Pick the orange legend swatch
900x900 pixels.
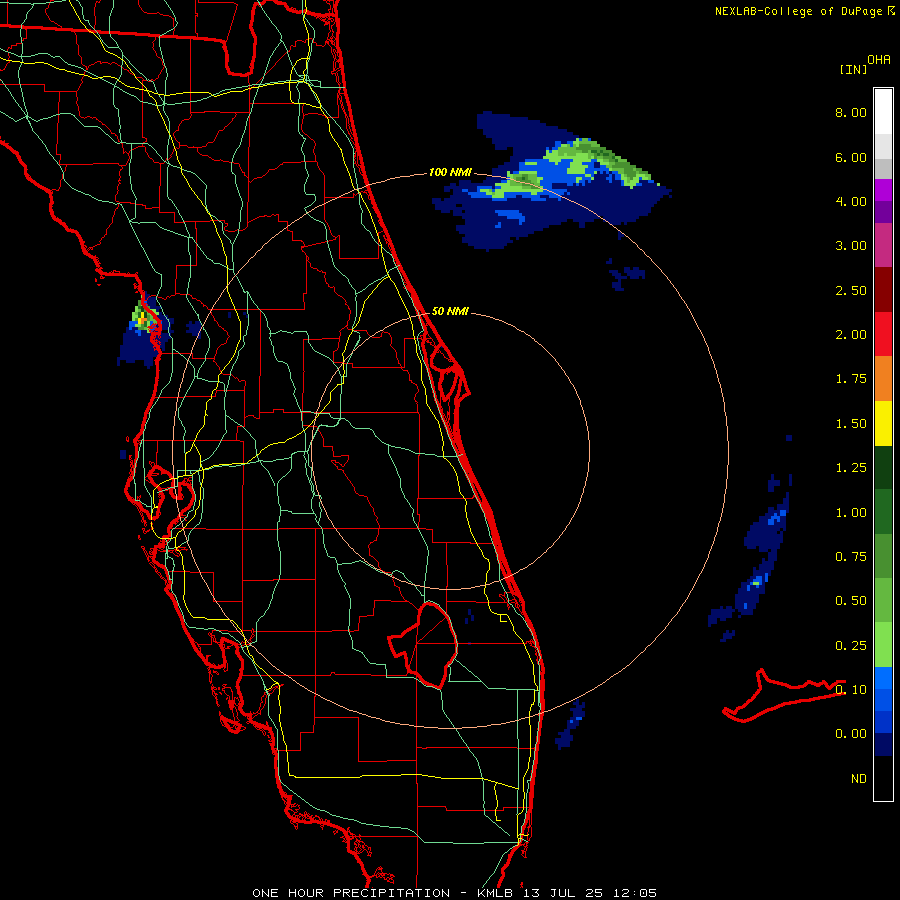tap(883, 379)
